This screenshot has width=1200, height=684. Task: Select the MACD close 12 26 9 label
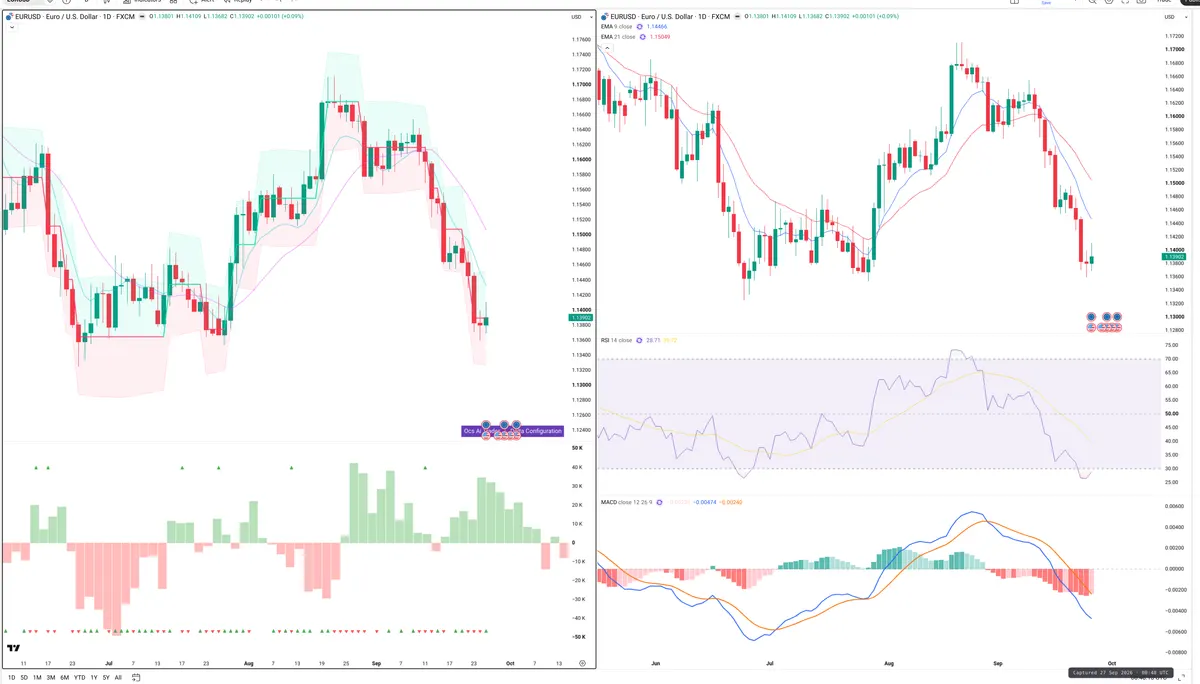click(626, 502)
